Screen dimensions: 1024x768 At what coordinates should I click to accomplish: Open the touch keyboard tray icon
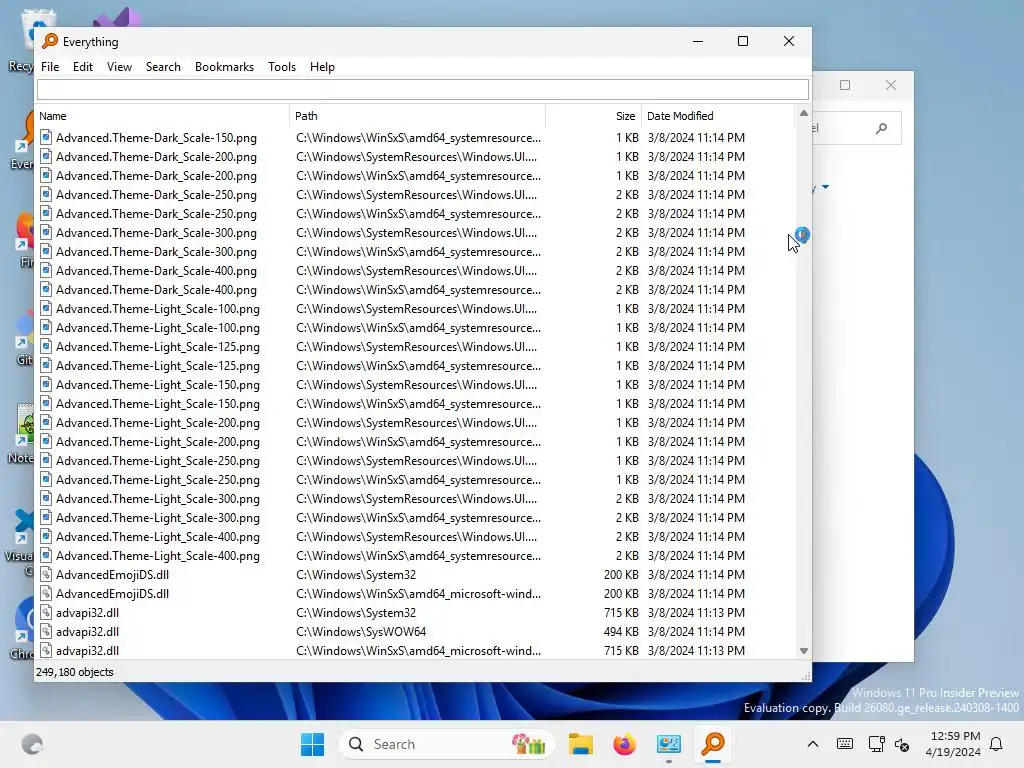(x=844, y=744)
